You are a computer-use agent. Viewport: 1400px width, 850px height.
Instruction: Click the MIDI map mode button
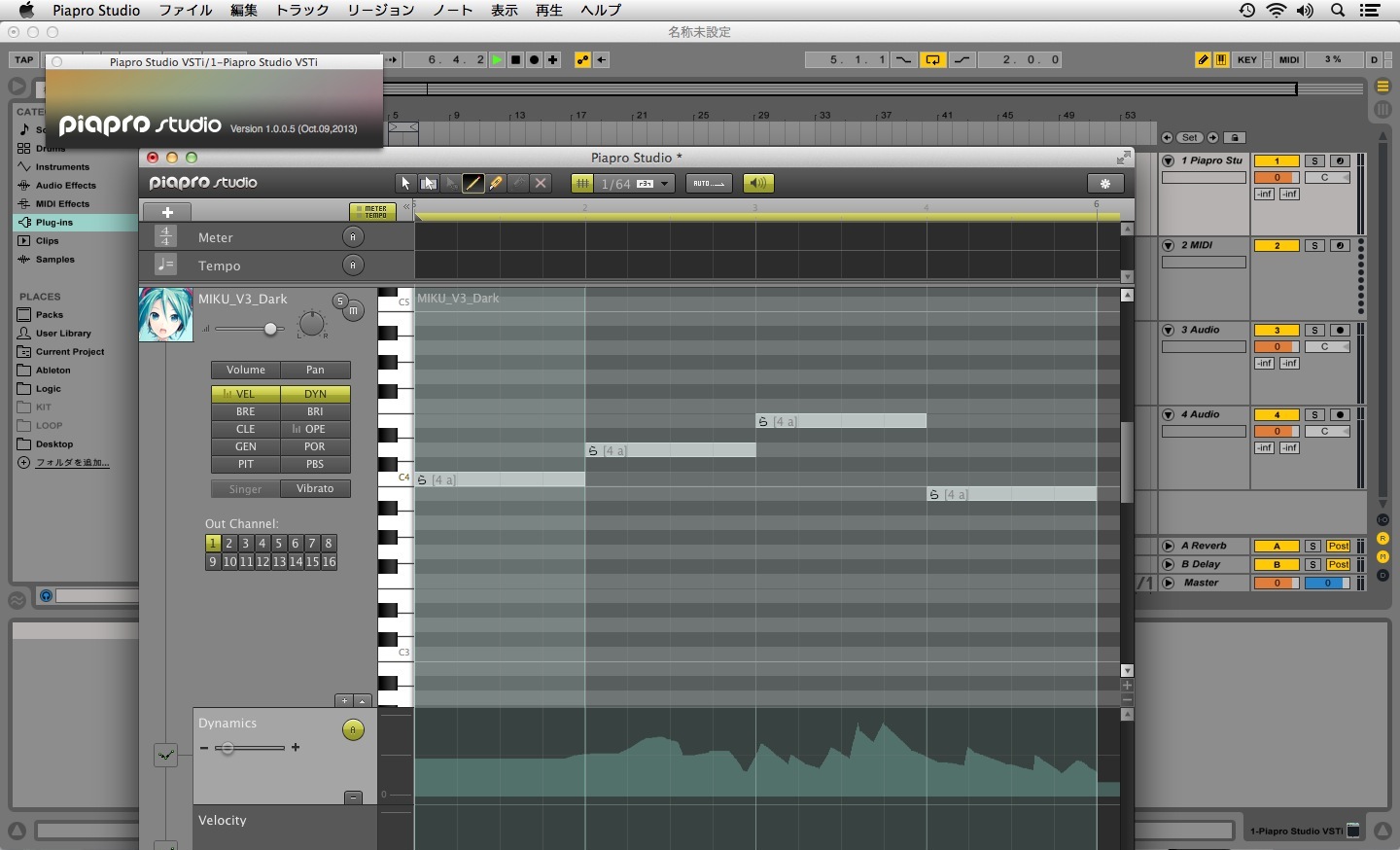pyautogui.click(x=1289, y=59)
